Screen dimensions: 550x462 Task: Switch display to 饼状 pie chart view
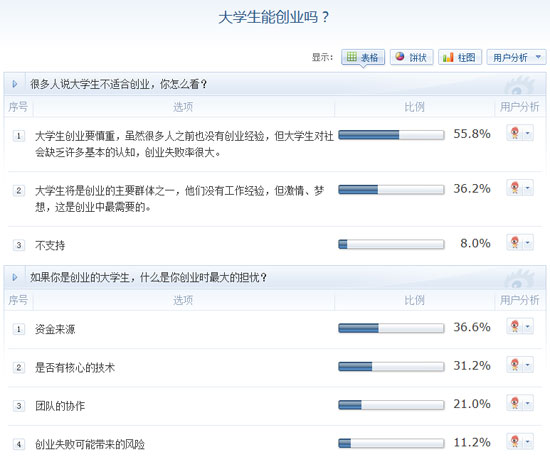[411, 57]
